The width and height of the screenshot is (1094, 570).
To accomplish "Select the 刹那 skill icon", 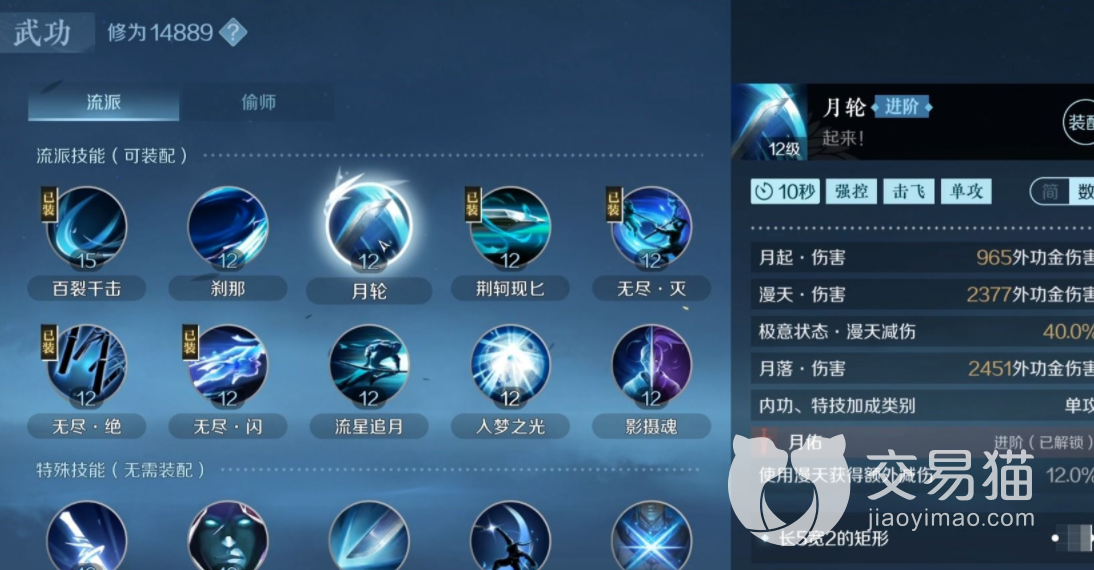I will [228, 227].
